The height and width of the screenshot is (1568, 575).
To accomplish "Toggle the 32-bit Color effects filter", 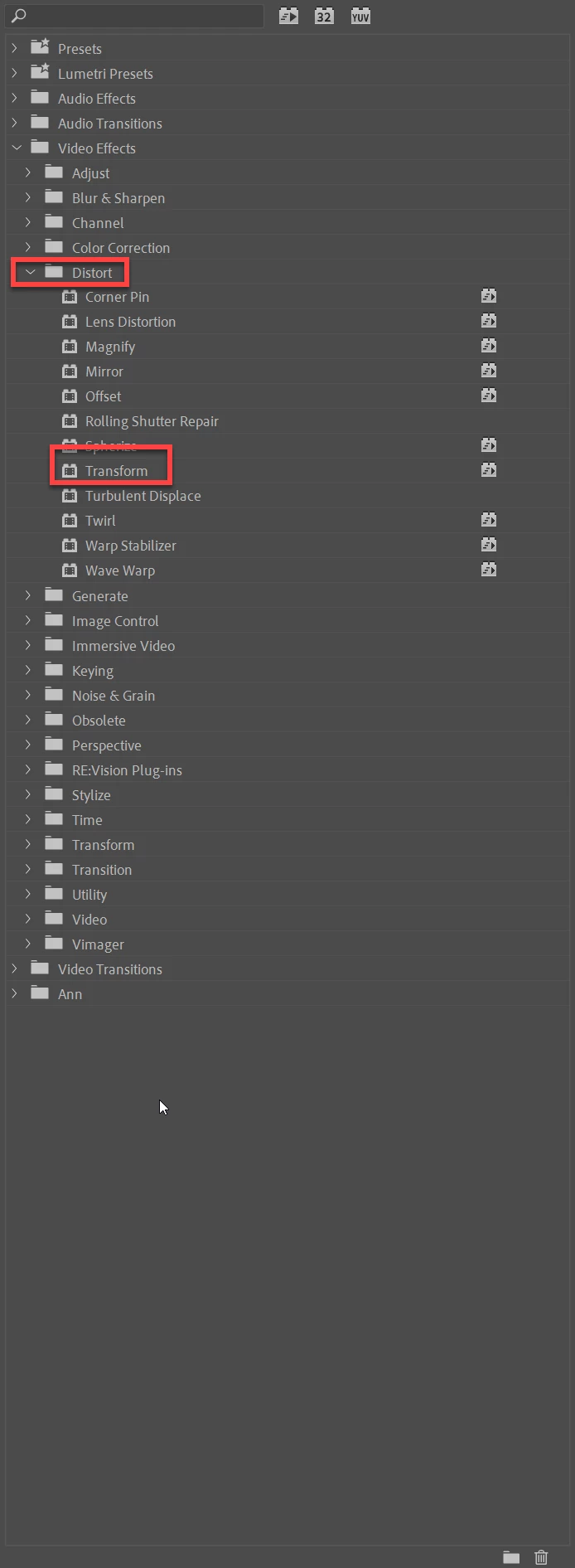I will [324, 16].
